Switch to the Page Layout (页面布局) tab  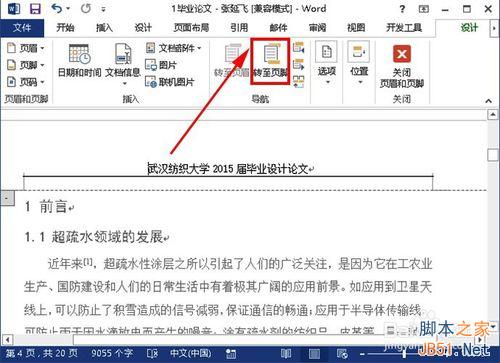coord(191,28)
